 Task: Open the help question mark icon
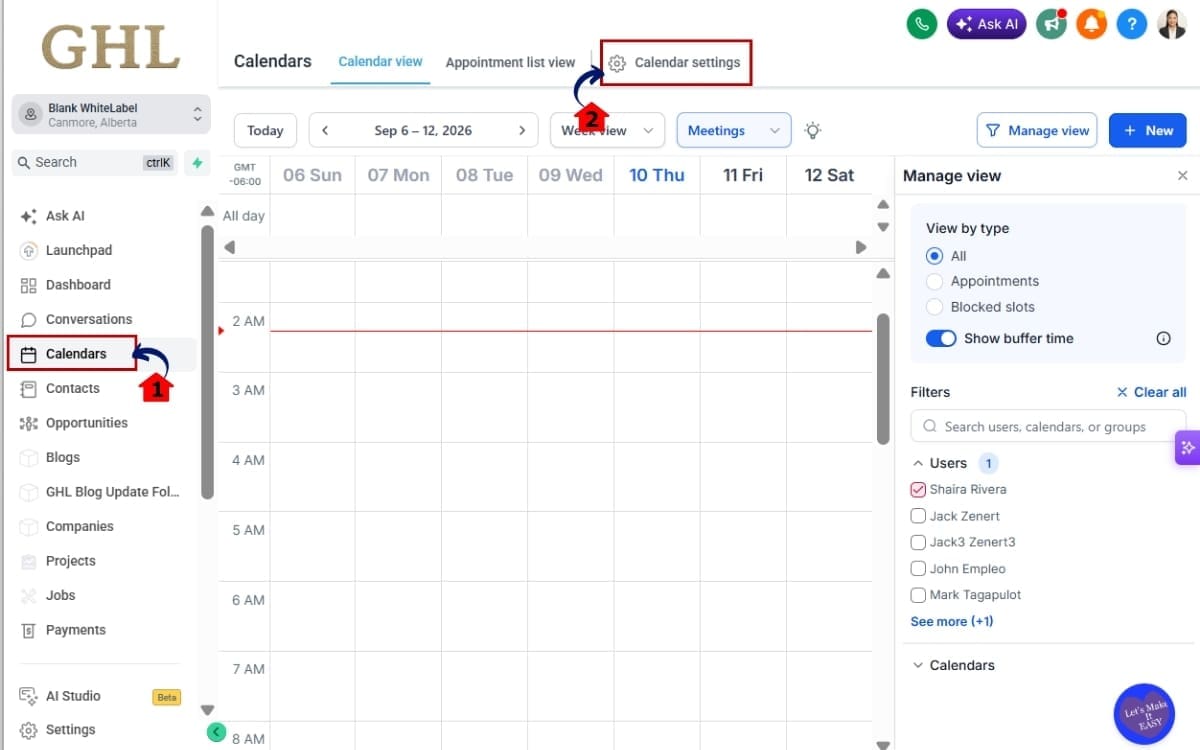pos(1131,23)
